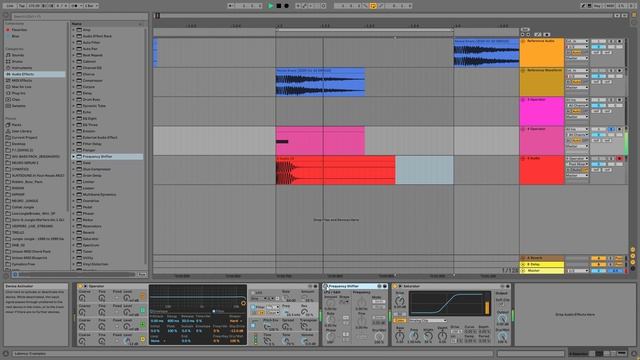Toggle the red Arm button on 5 Audio
This screenshot has width=640, height=360.
pos(620,159)
